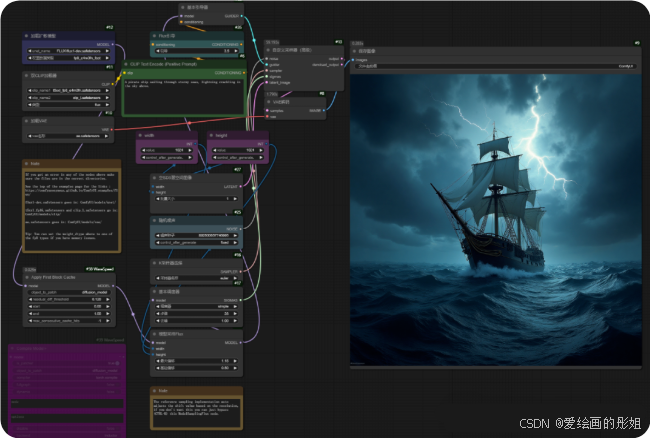Click GUIDER output port of 基本引导器 node
The width and height of the screenshot is (650, 438).
click(242, 16)
